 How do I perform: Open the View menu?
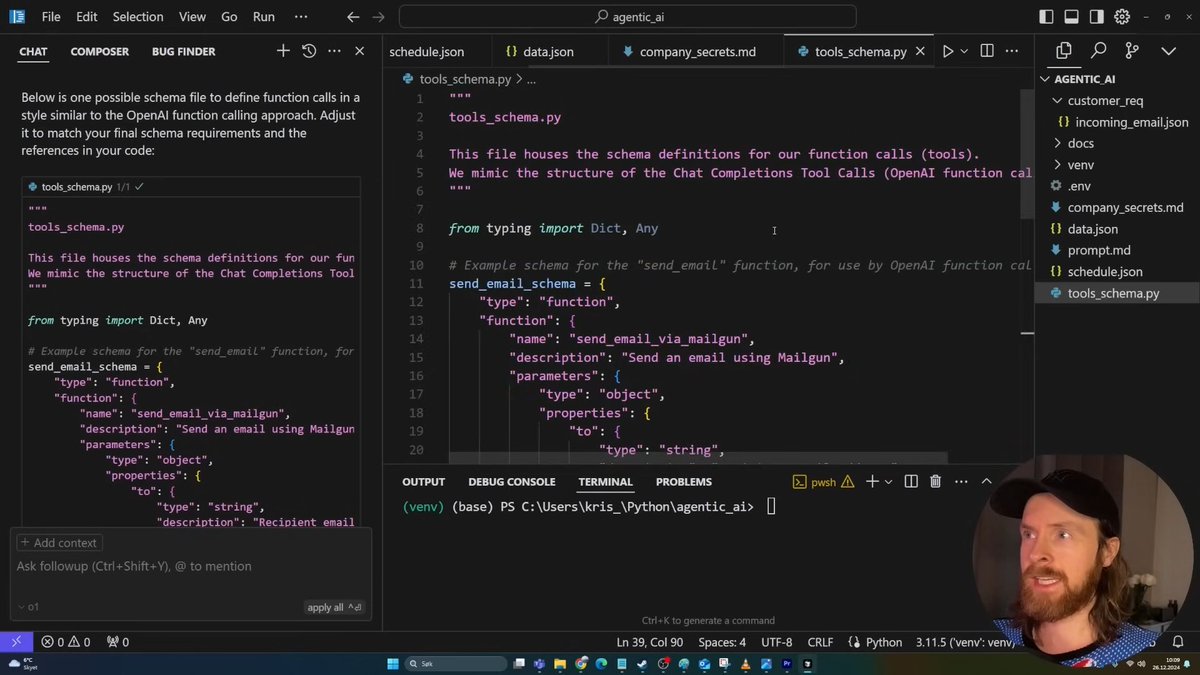(x=192, y=17)
